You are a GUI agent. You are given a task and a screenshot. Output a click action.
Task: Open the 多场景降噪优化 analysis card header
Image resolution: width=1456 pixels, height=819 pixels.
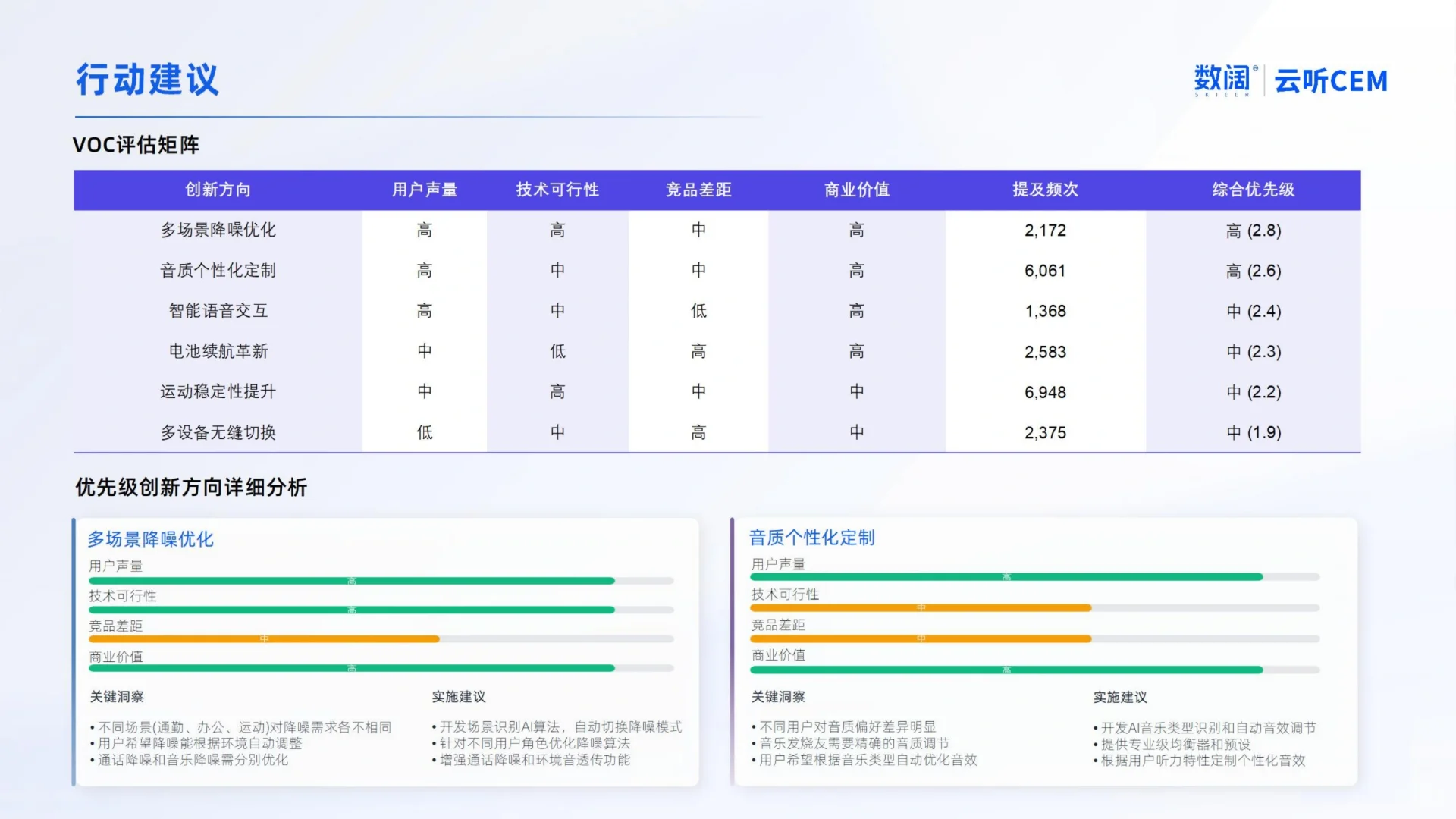click(x=150, y=539)
